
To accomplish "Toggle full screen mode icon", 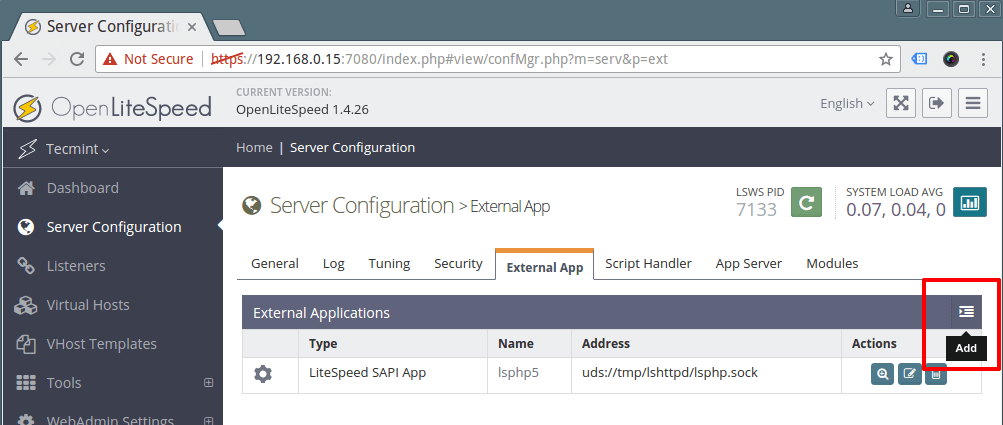I will [x=900, y=103].
